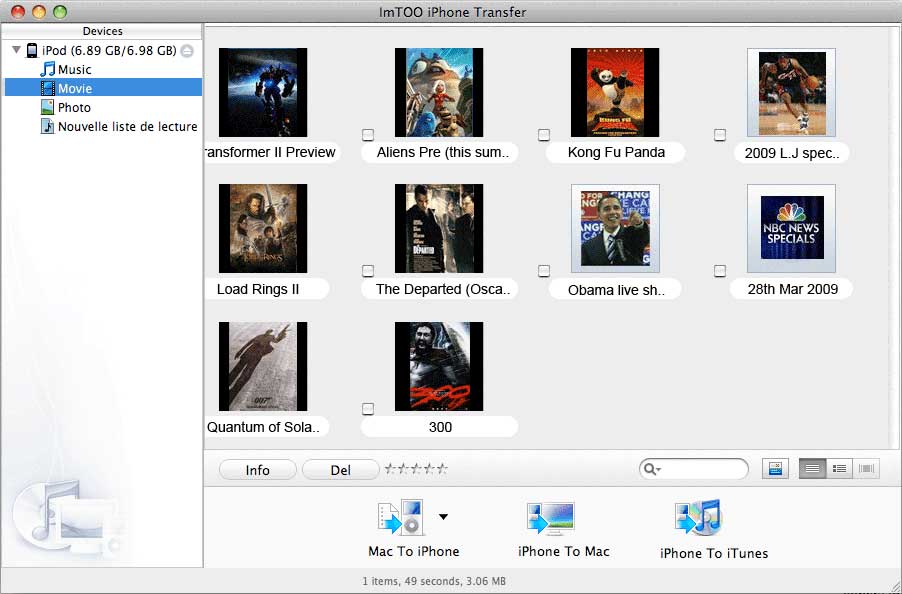Open the Photo category in sidebar
This screenshot has width=902, height=594.
tap(74, 107)
